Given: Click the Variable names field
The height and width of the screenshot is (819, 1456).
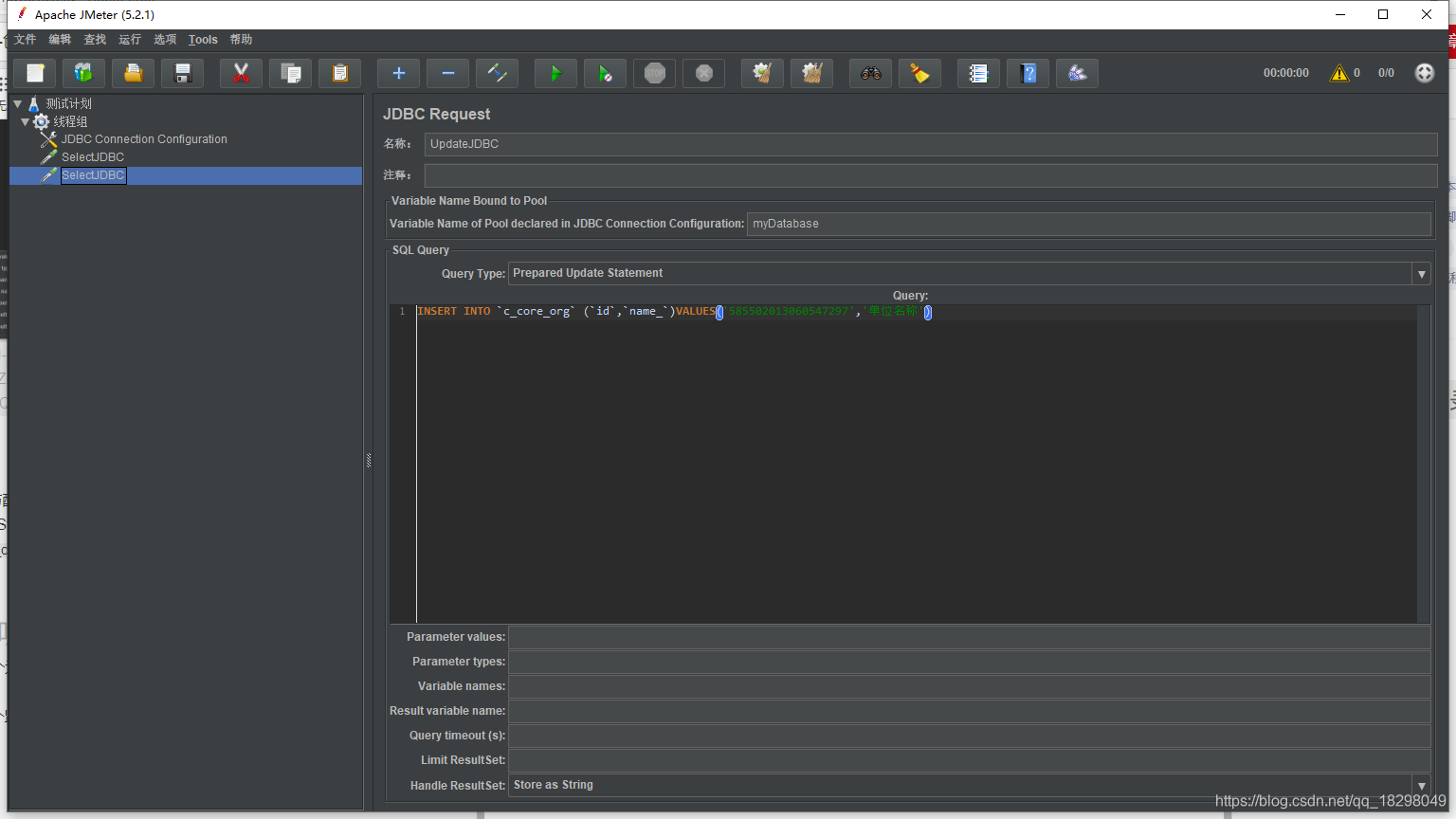Looking at the screenshot, I should [970, 686].
